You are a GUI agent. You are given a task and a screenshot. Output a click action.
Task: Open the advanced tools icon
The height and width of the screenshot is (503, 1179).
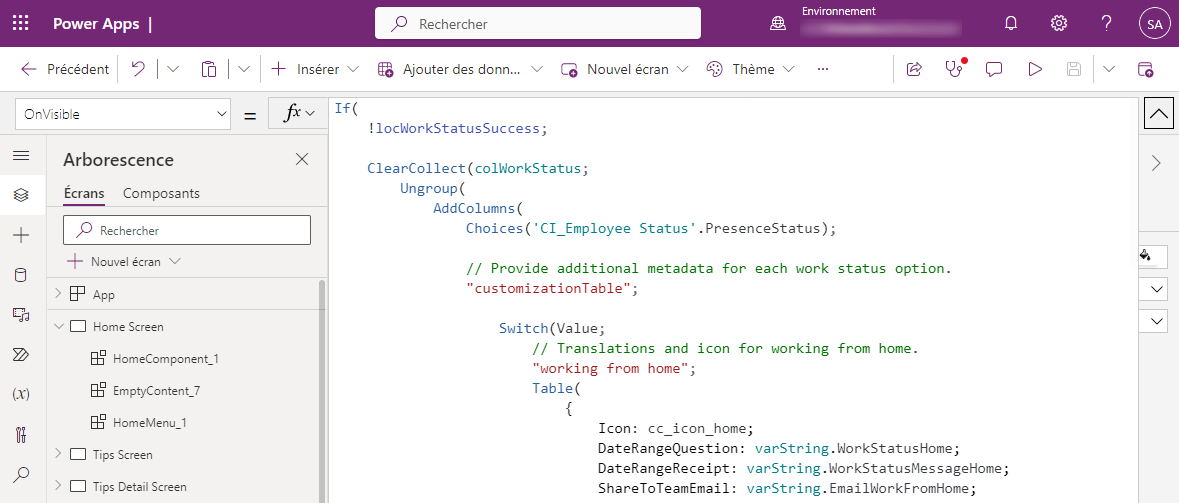21,435
